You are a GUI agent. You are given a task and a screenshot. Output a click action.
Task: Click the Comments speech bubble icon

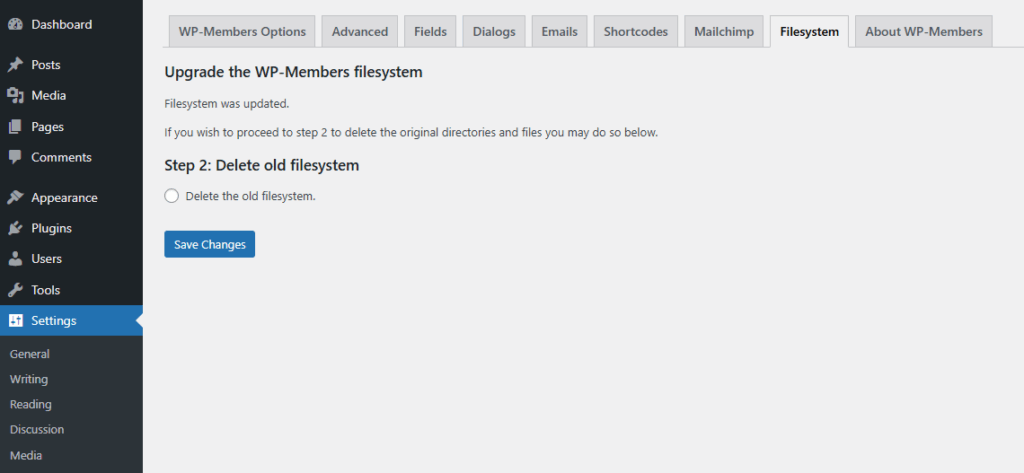[x=15, y=158]
